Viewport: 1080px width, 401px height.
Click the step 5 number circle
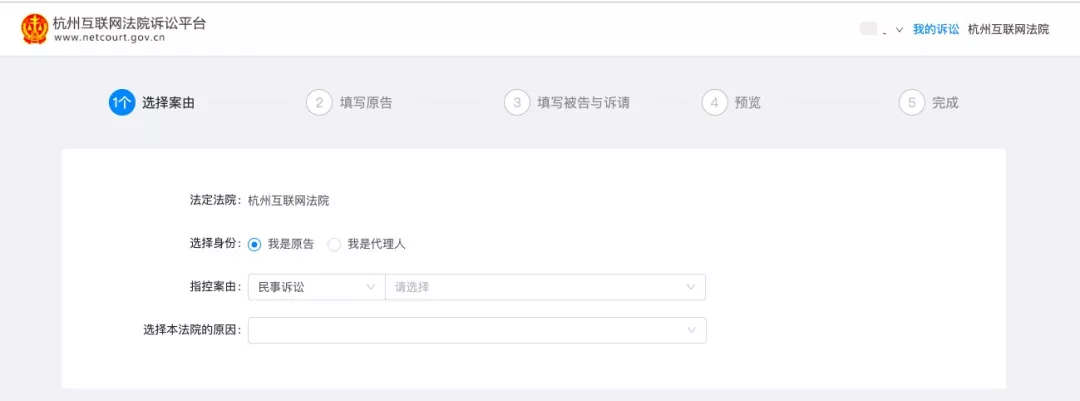(x=911, y=102)
